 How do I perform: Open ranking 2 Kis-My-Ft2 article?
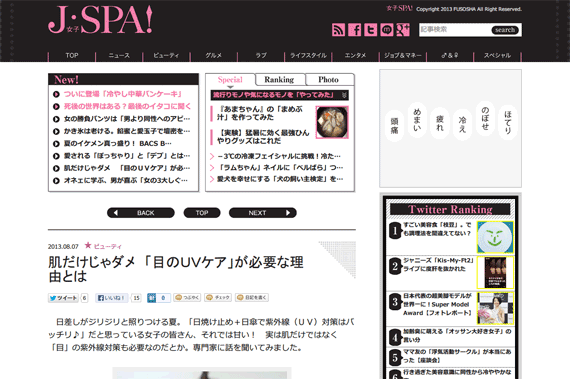[439, 265]
